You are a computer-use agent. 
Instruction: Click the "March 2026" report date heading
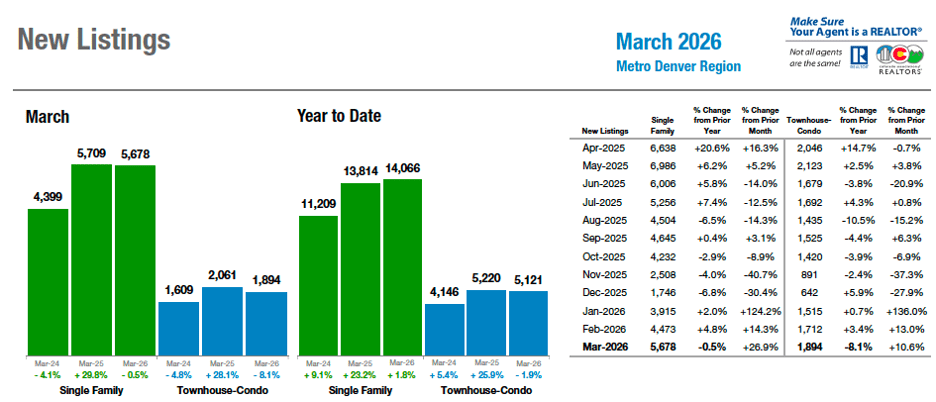(668, 42)
